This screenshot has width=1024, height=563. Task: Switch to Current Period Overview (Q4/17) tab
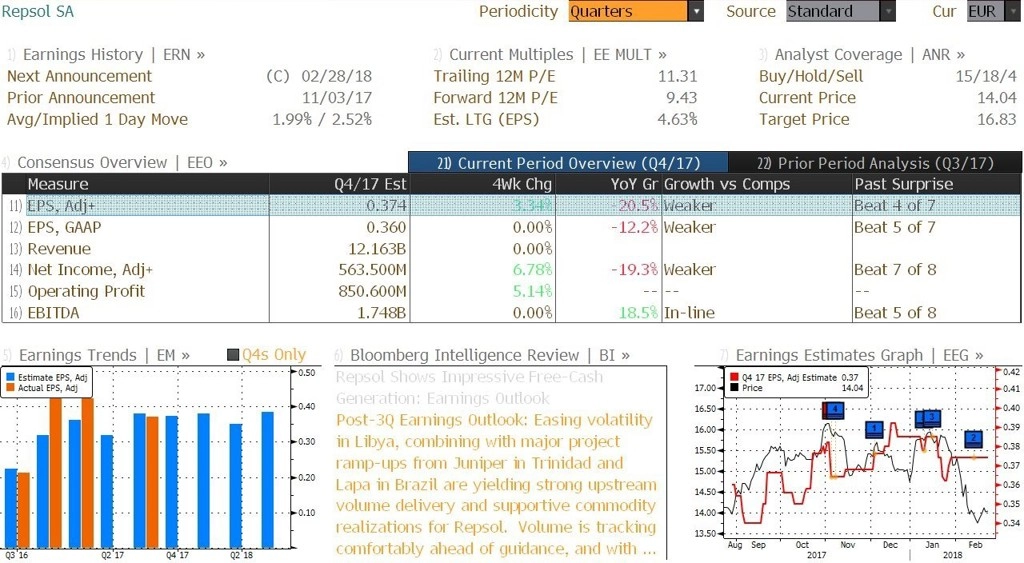568,163
